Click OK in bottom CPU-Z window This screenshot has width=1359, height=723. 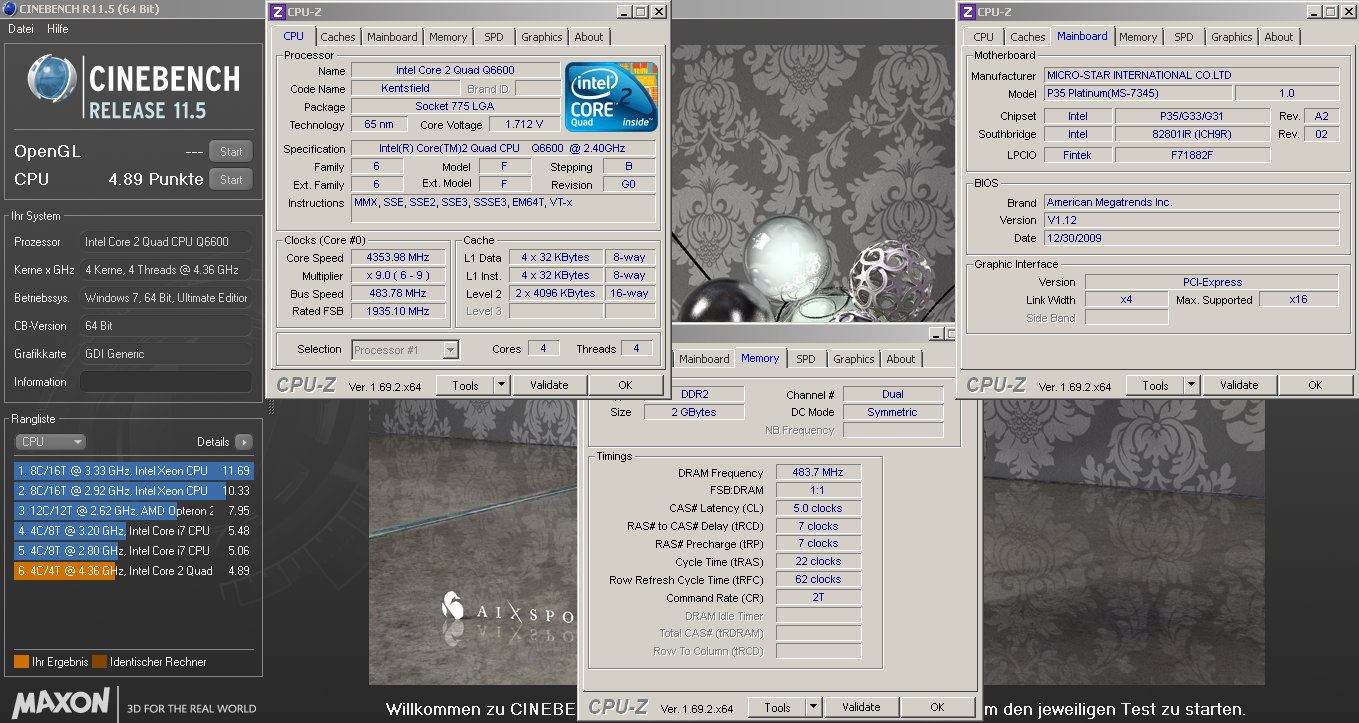(x=937, y=707)
